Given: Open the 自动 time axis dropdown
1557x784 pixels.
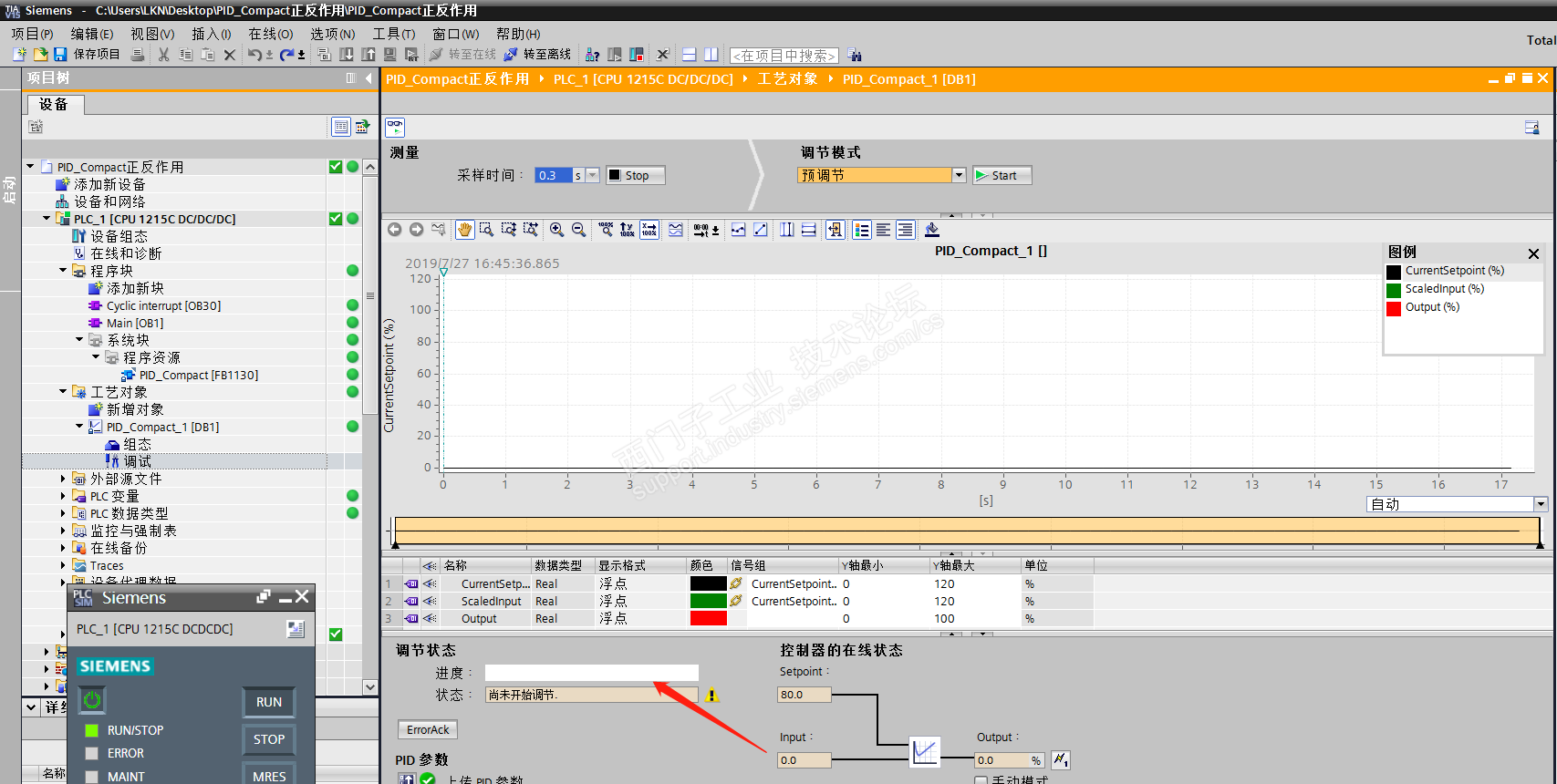Looking at the screenshot, I should click(1541, 504).
